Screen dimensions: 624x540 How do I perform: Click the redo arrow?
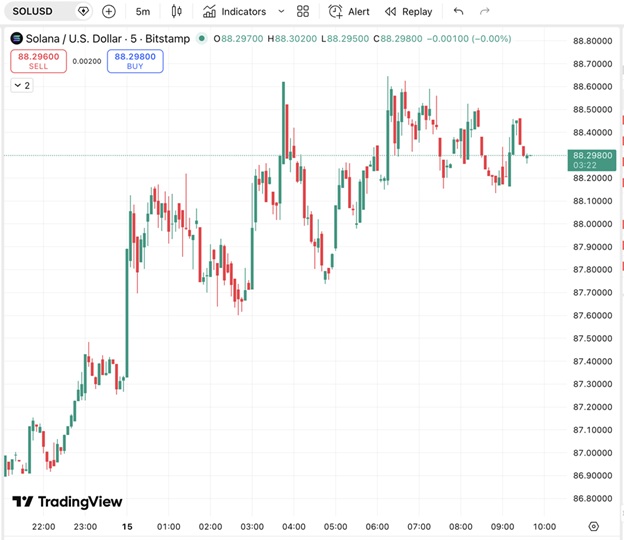click(x=485, y=12)
